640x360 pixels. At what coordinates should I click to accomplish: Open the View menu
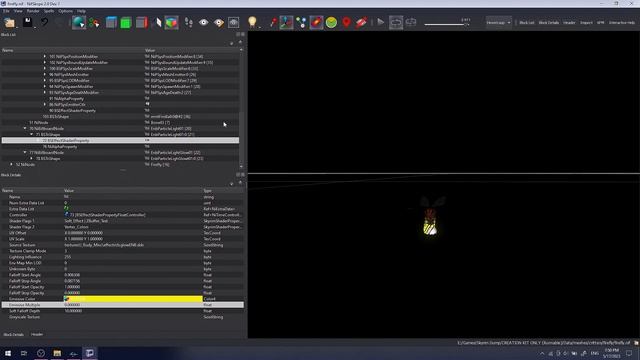(18, 11)
